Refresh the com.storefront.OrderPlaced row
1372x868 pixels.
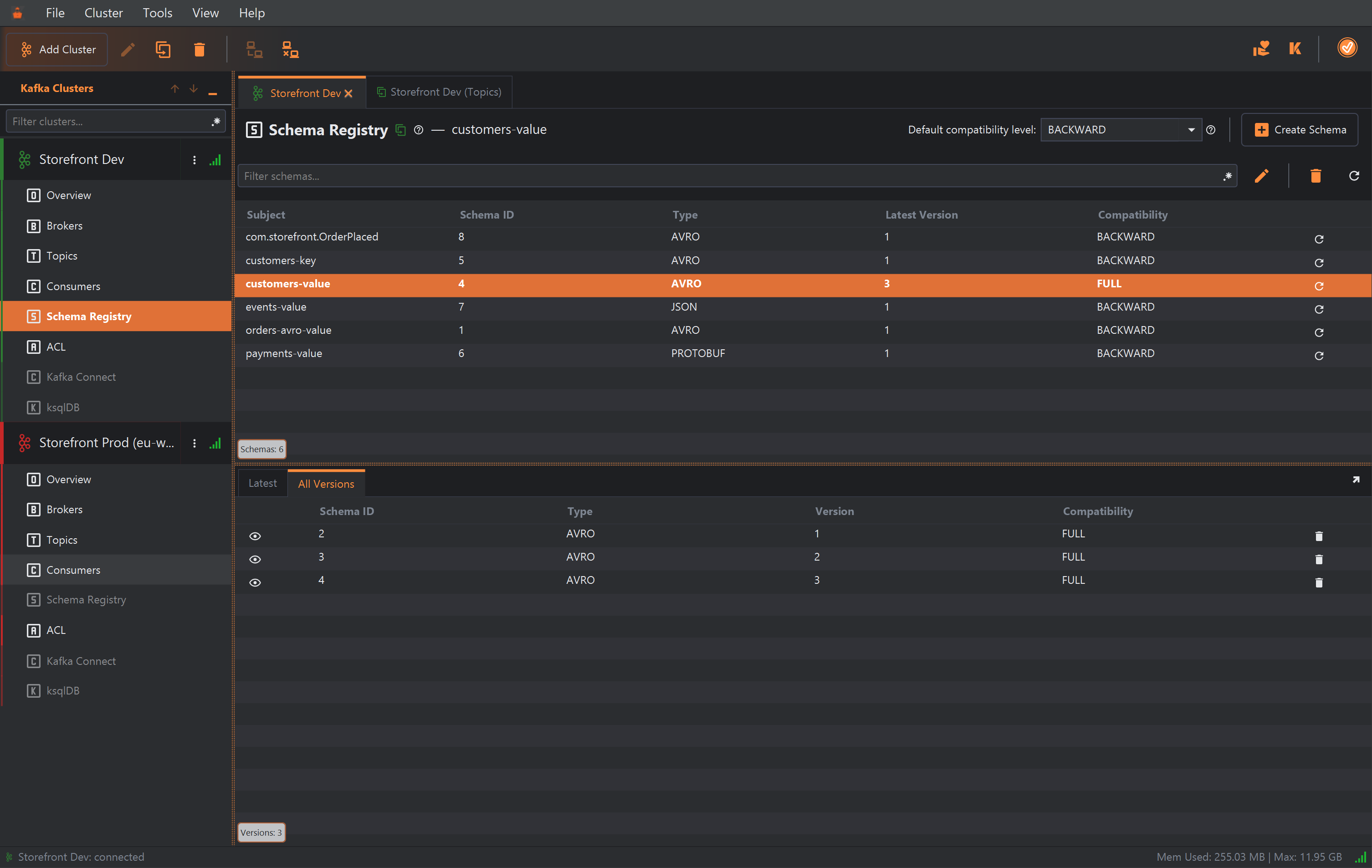tap(1319, 239)
